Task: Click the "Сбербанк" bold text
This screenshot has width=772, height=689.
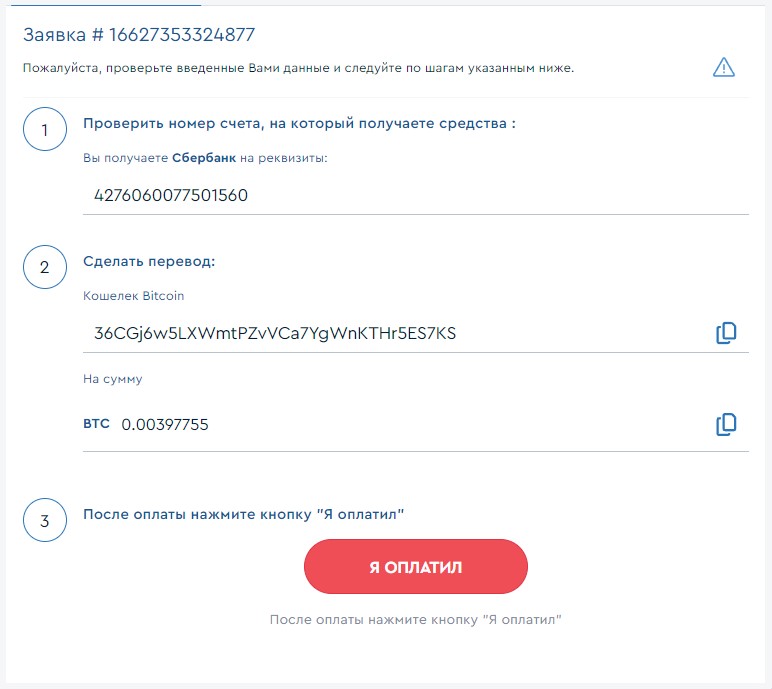Action: [204, 158]
